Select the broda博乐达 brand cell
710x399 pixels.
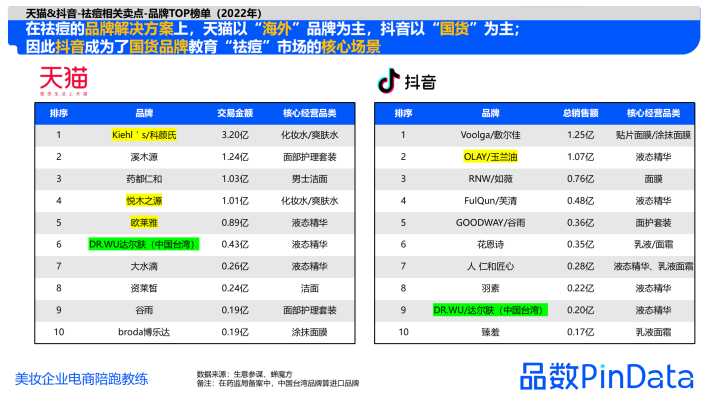click(144, 332)
